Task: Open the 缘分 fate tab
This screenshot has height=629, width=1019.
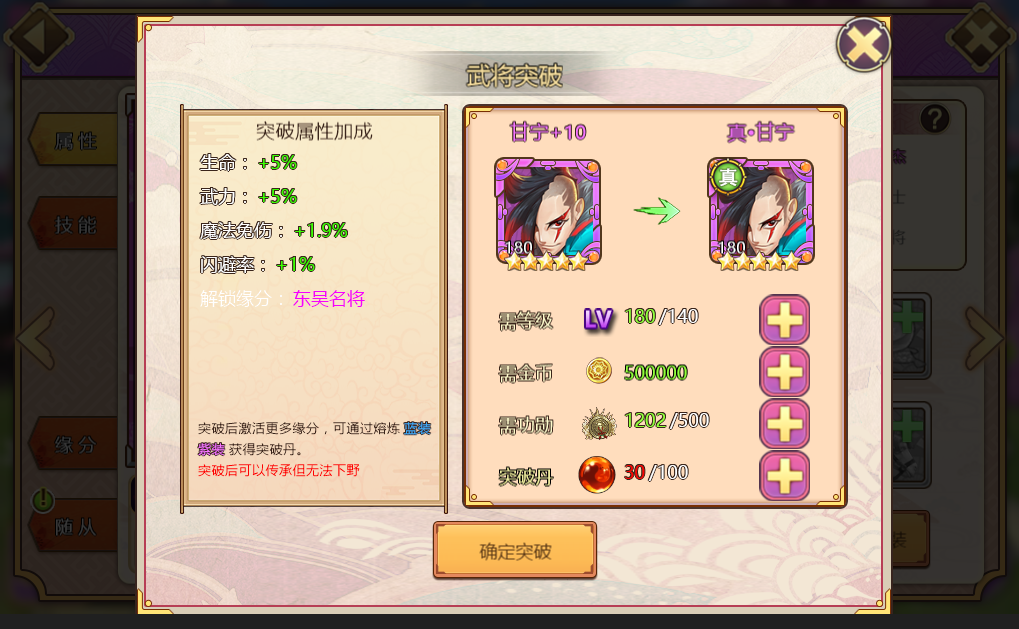Action: point(73,444)
